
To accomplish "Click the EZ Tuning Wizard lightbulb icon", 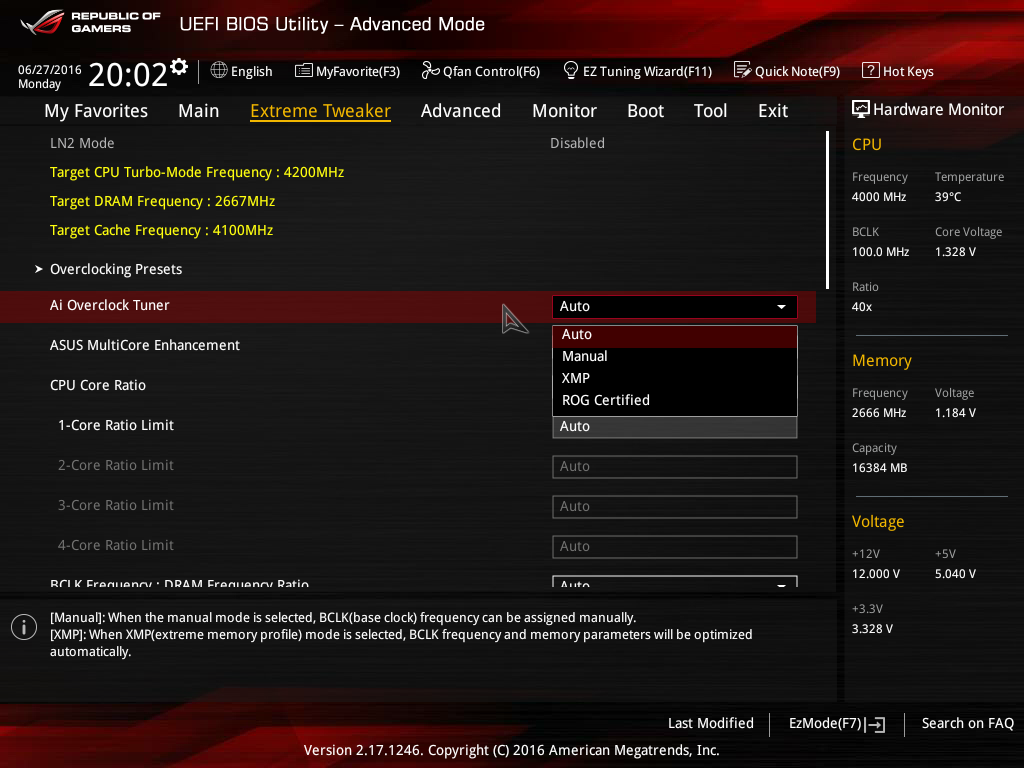I will pyautogui.click(x=571, y=70).
